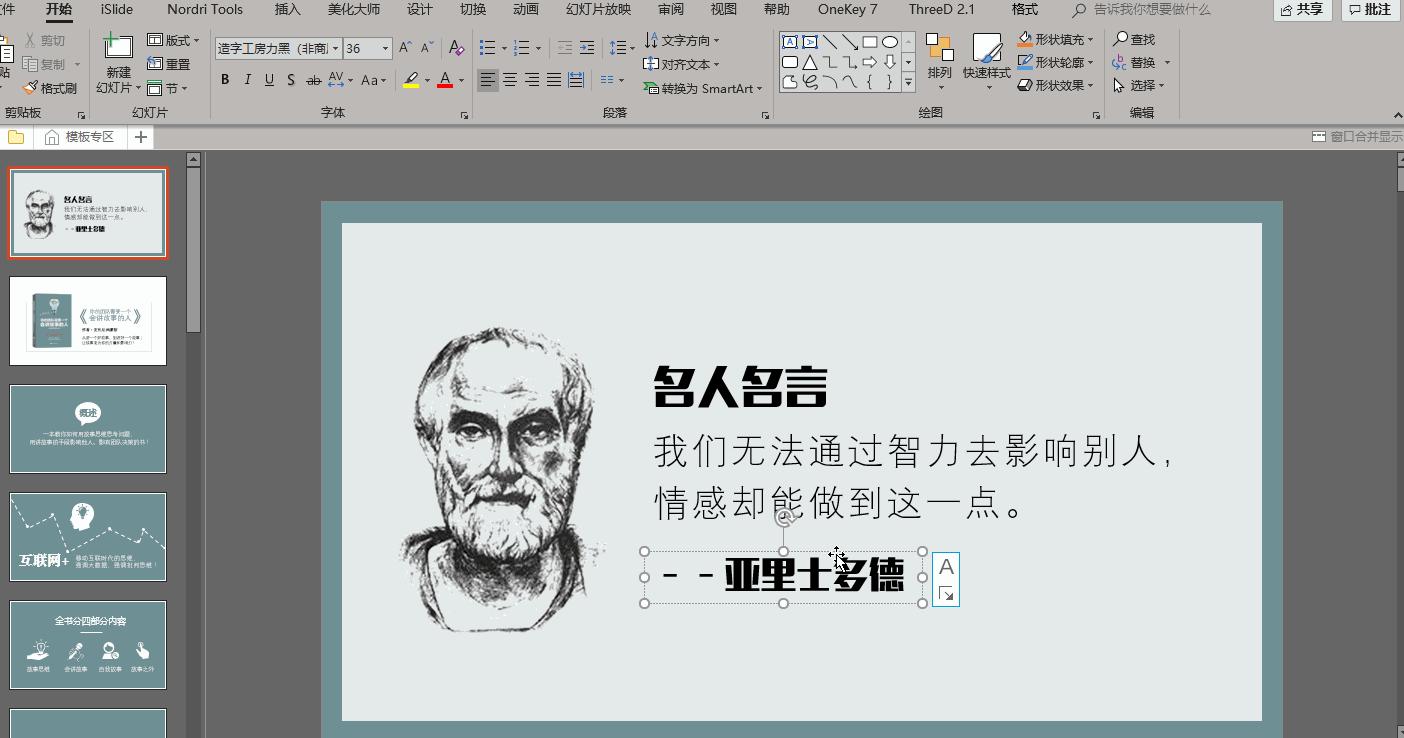This screenshot has width=1404, height=738.
Task: Insert a rectangle shape from the shape gallery
Action: pos(868,41)
